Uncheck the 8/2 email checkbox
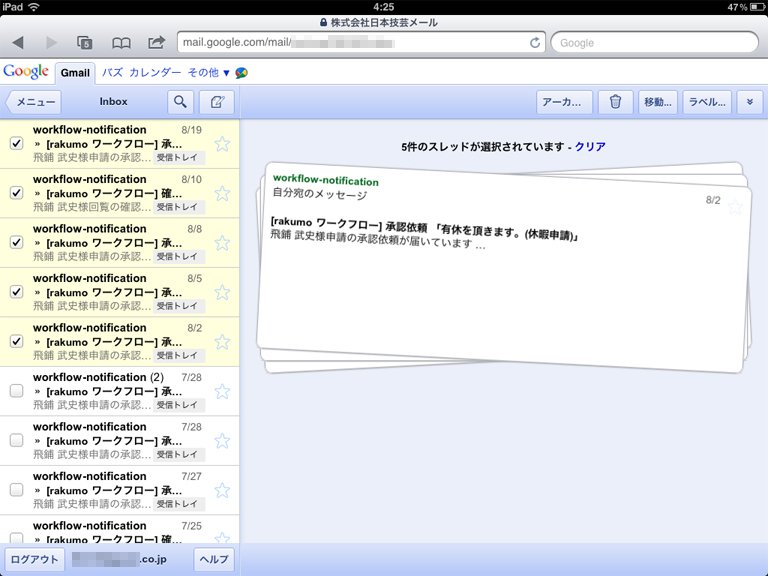Viewport: 768px width, 576px height. (17, 341)
